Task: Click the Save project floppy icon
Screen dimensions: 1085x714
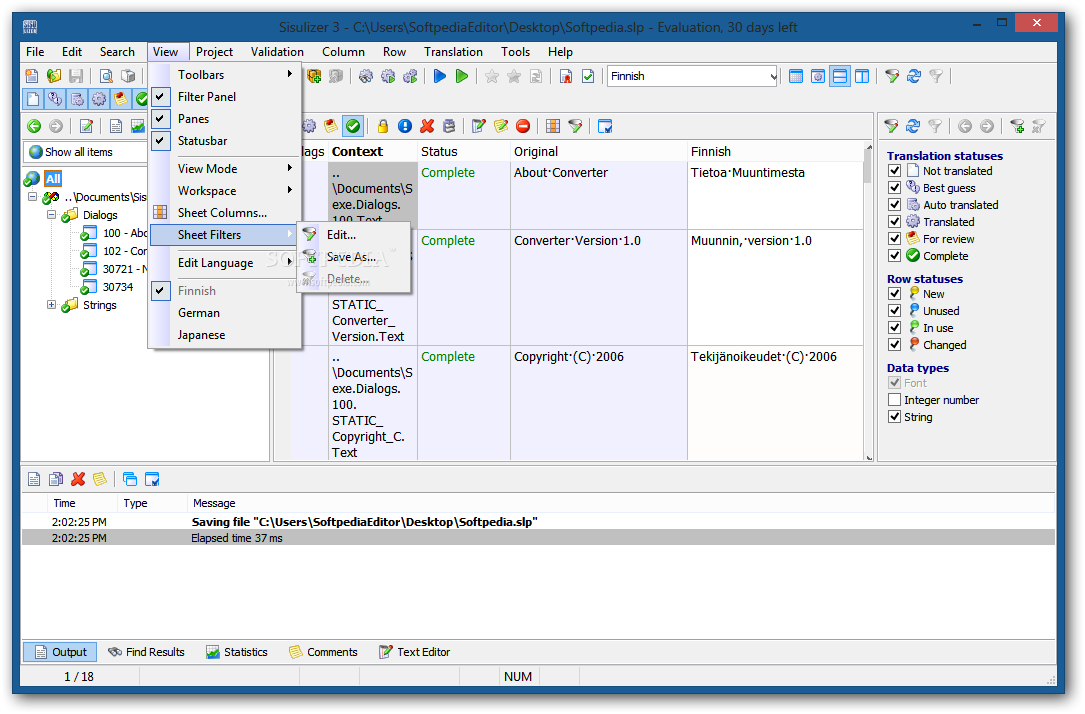Action: 76,76
